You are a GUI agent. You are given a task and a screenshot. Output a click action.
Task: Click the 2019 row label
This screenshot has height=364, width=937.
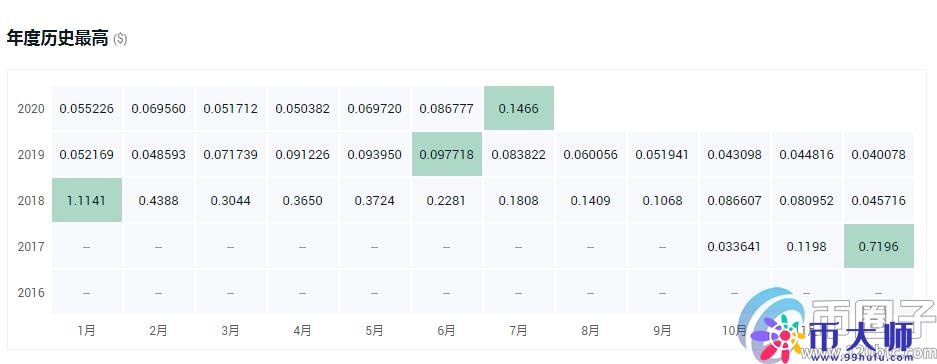tap(31, 155)
